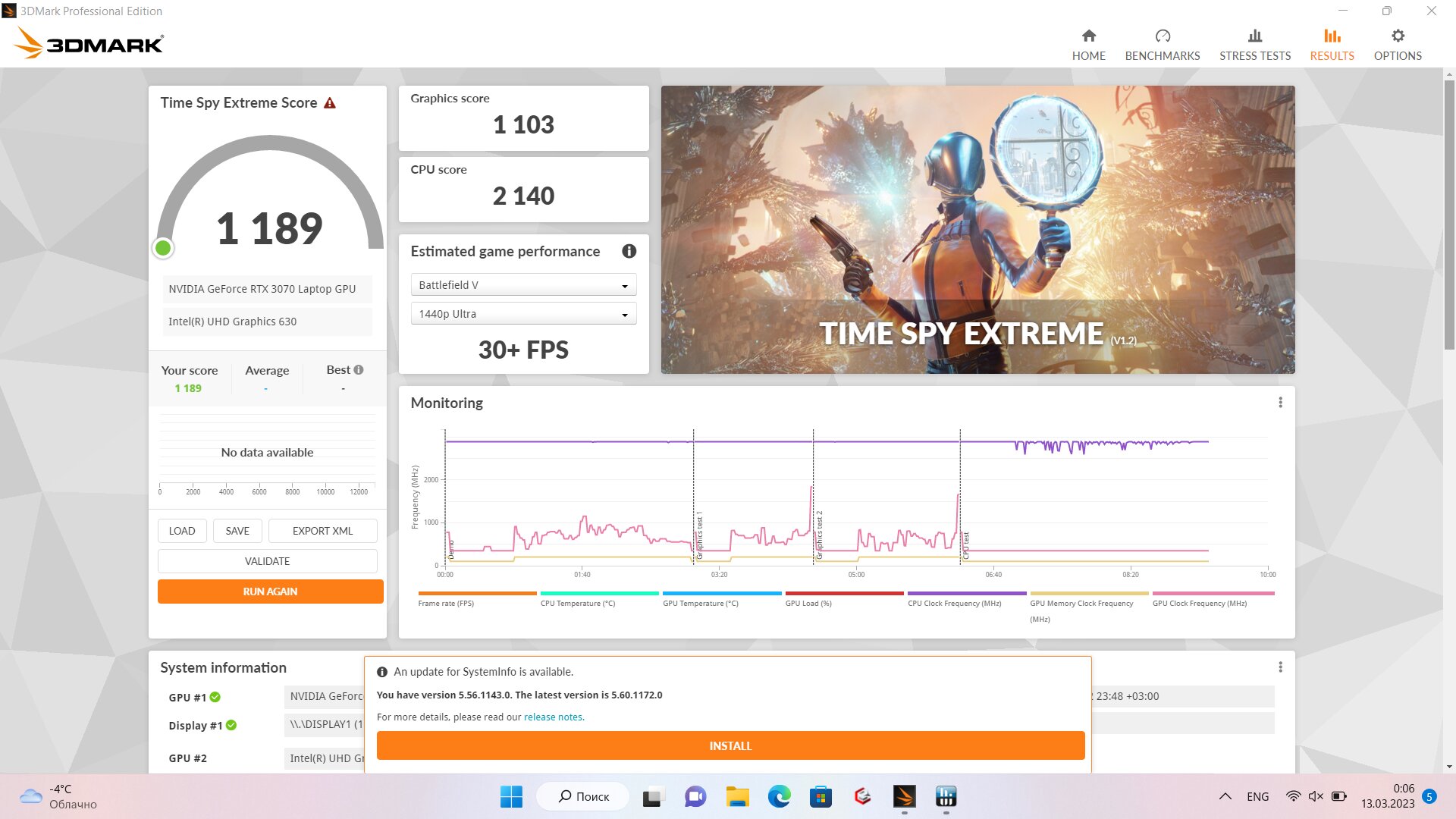The height and width of the screenshot is (819, 1456).
Task: Open the BENCHMARKS tab
Action: pos(1162,45)
